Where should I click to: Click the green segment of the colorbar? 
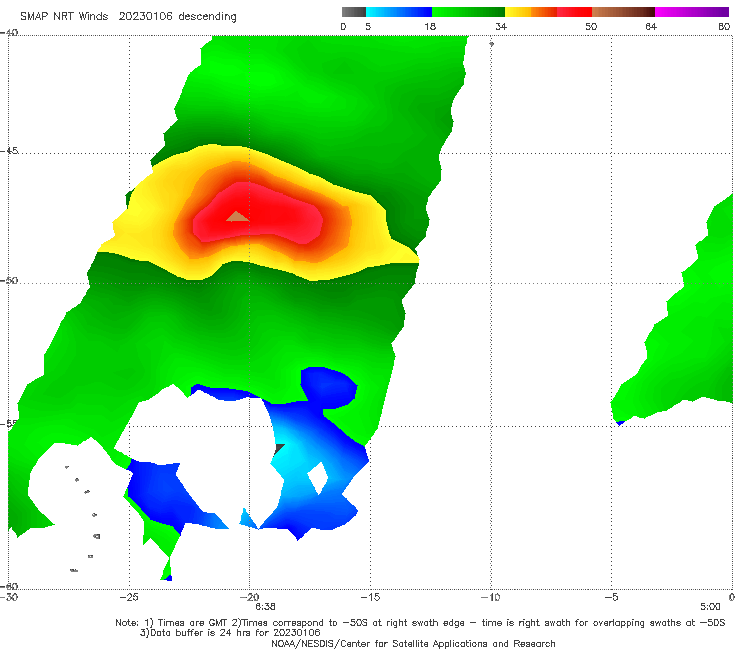pyautogui.click(x=468, y=12)
